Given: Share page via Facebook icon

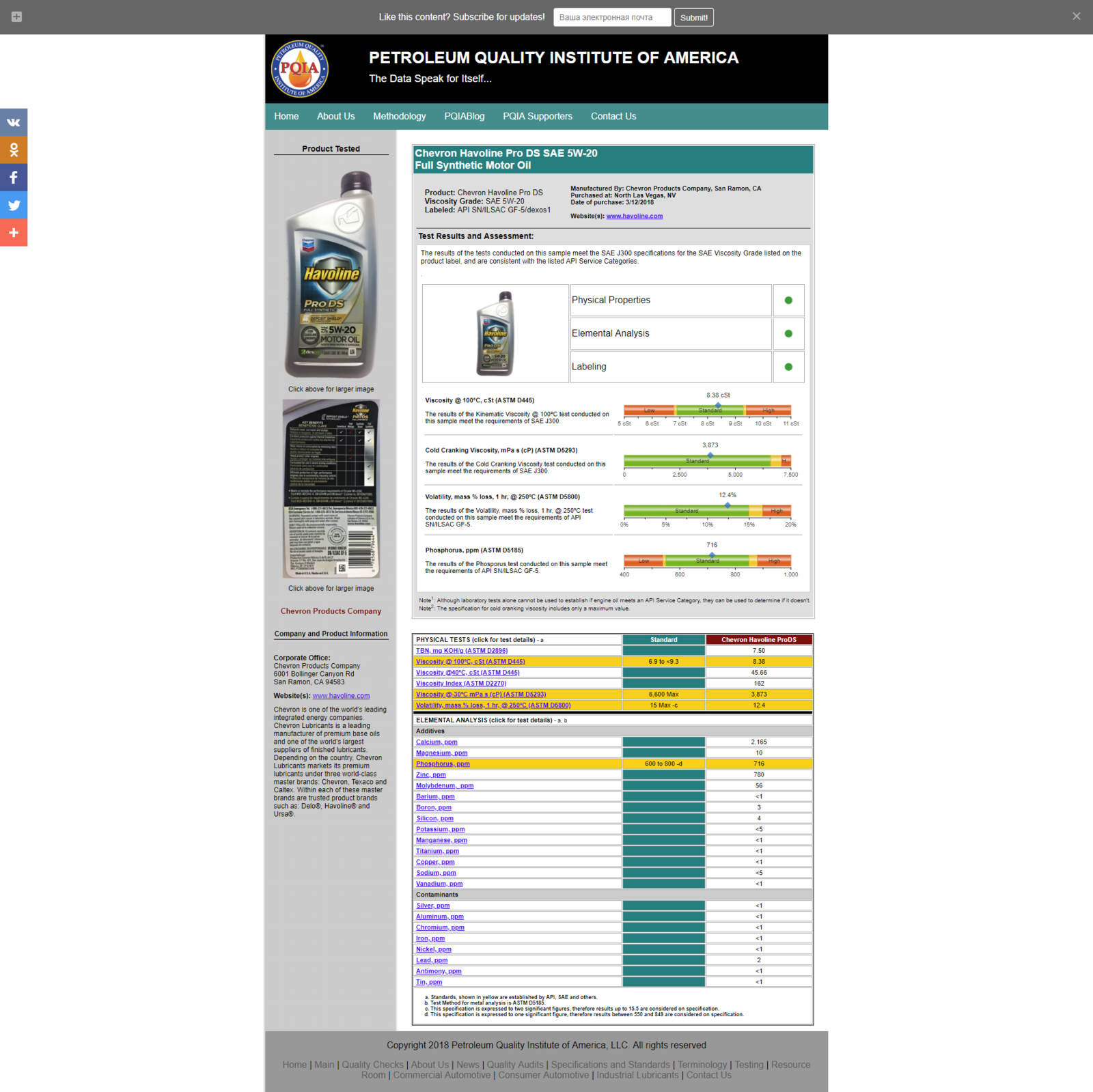Looking at the screenshot, I should pyautogui.click(x=14, y=178).
